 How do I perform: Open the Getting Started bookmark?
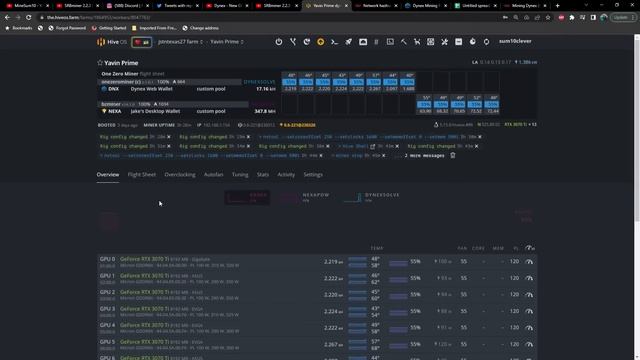pyautogui.click(x=109, y=28)
